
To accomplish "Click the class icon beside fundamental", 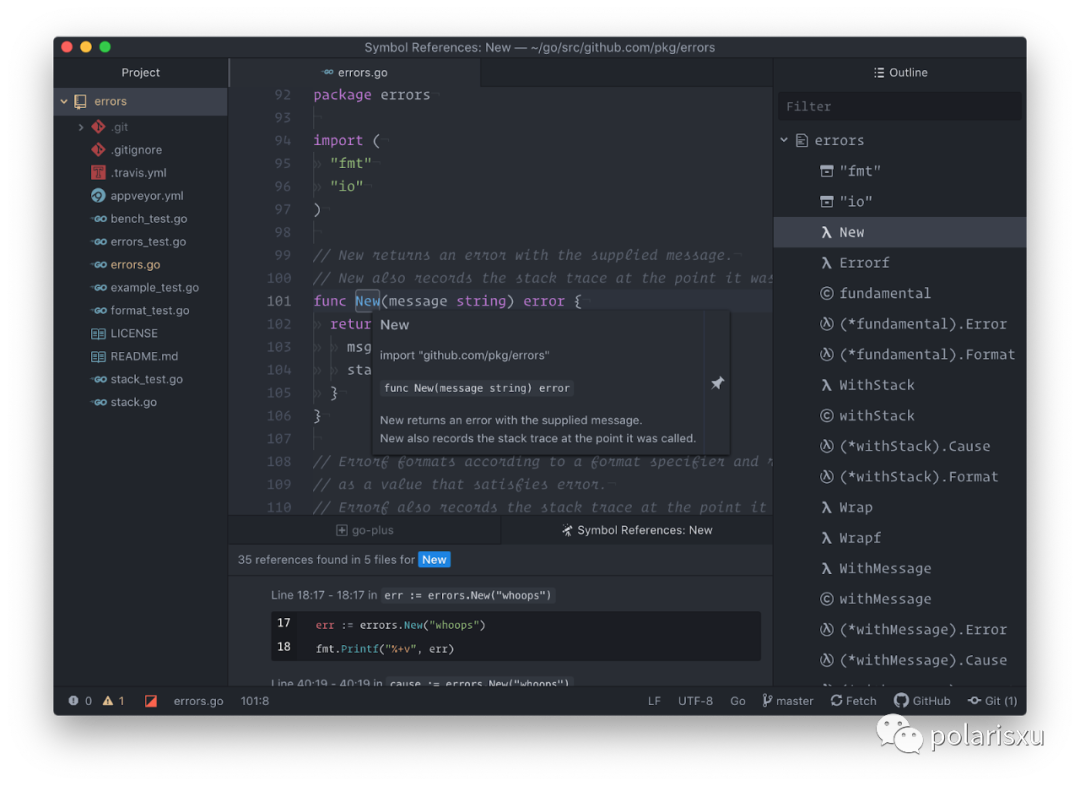I will (827, 293).
